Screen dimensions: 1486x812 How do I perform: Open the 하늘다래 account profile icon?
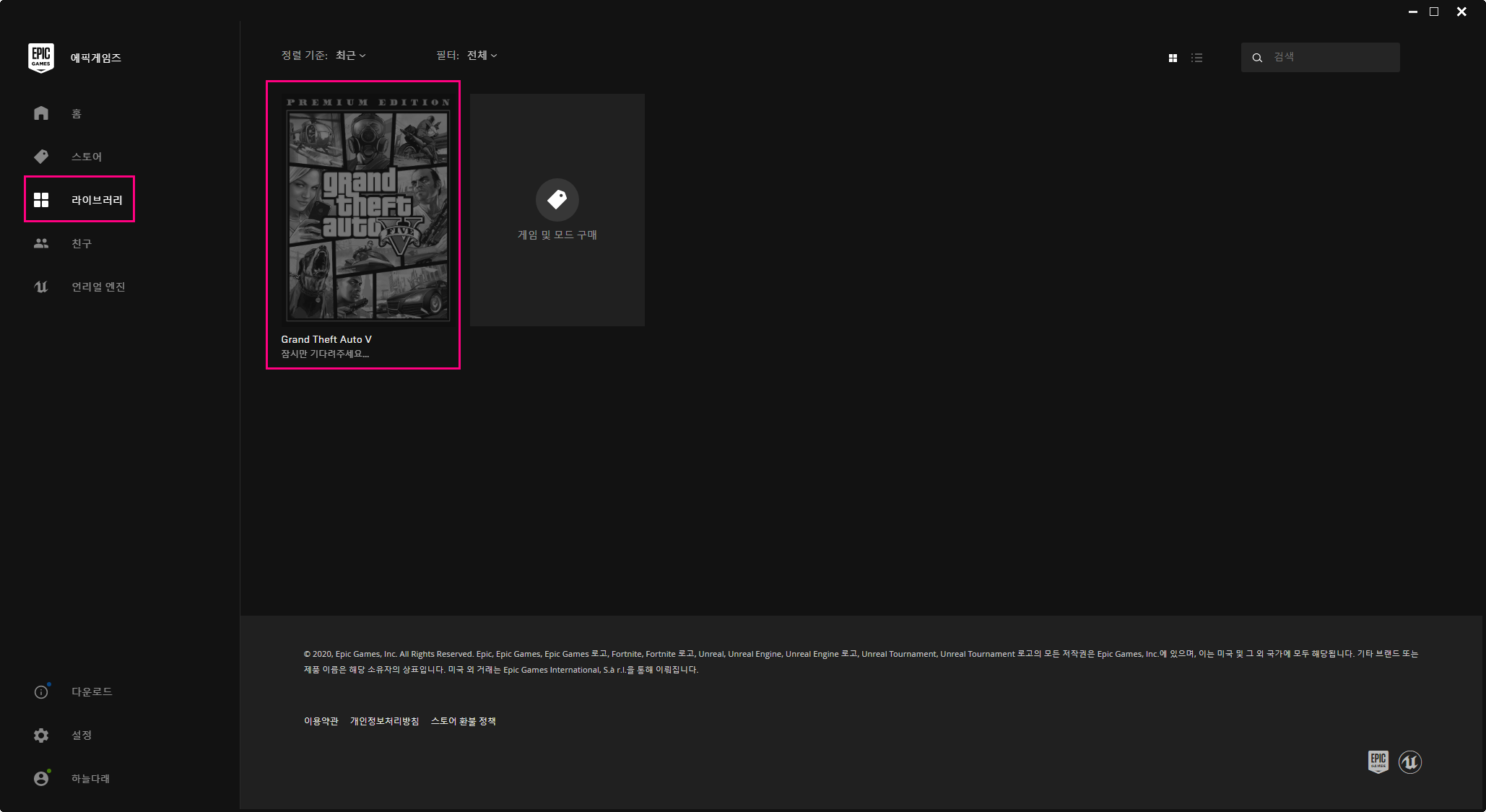[41, 779]
